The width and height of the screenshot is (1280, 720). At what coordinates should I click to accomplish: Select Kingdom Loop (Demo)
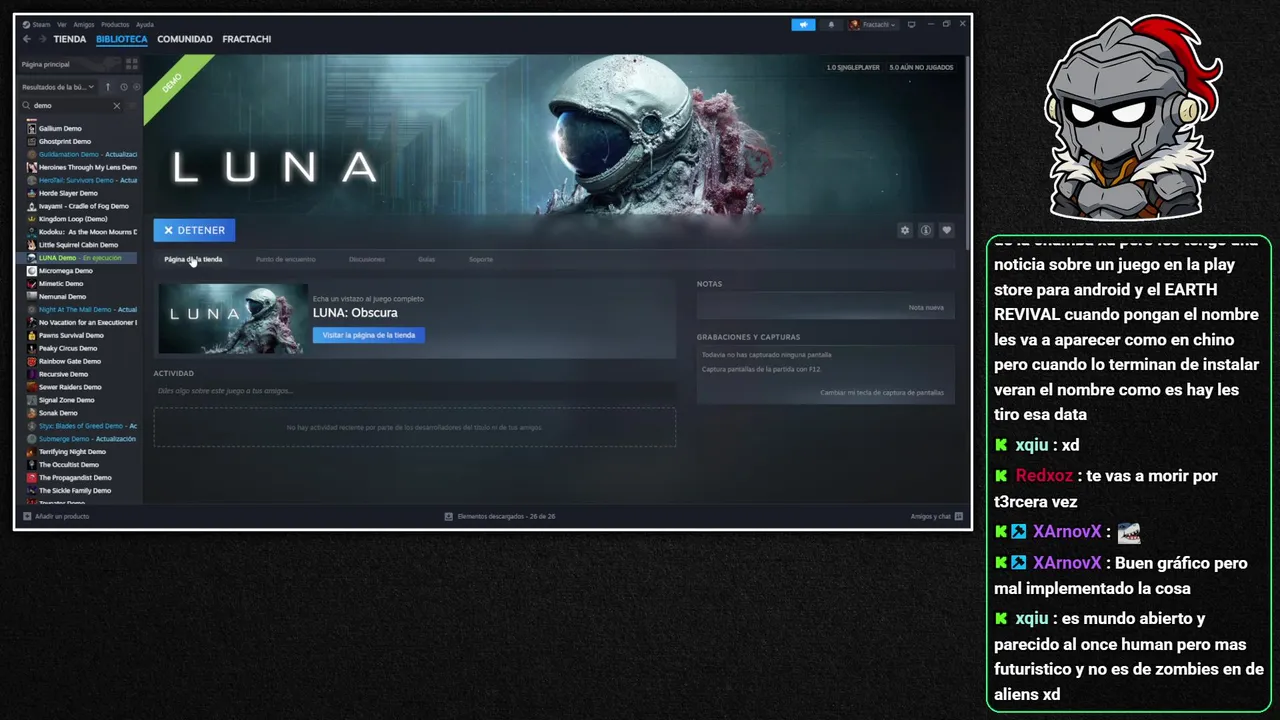(82, 219)
